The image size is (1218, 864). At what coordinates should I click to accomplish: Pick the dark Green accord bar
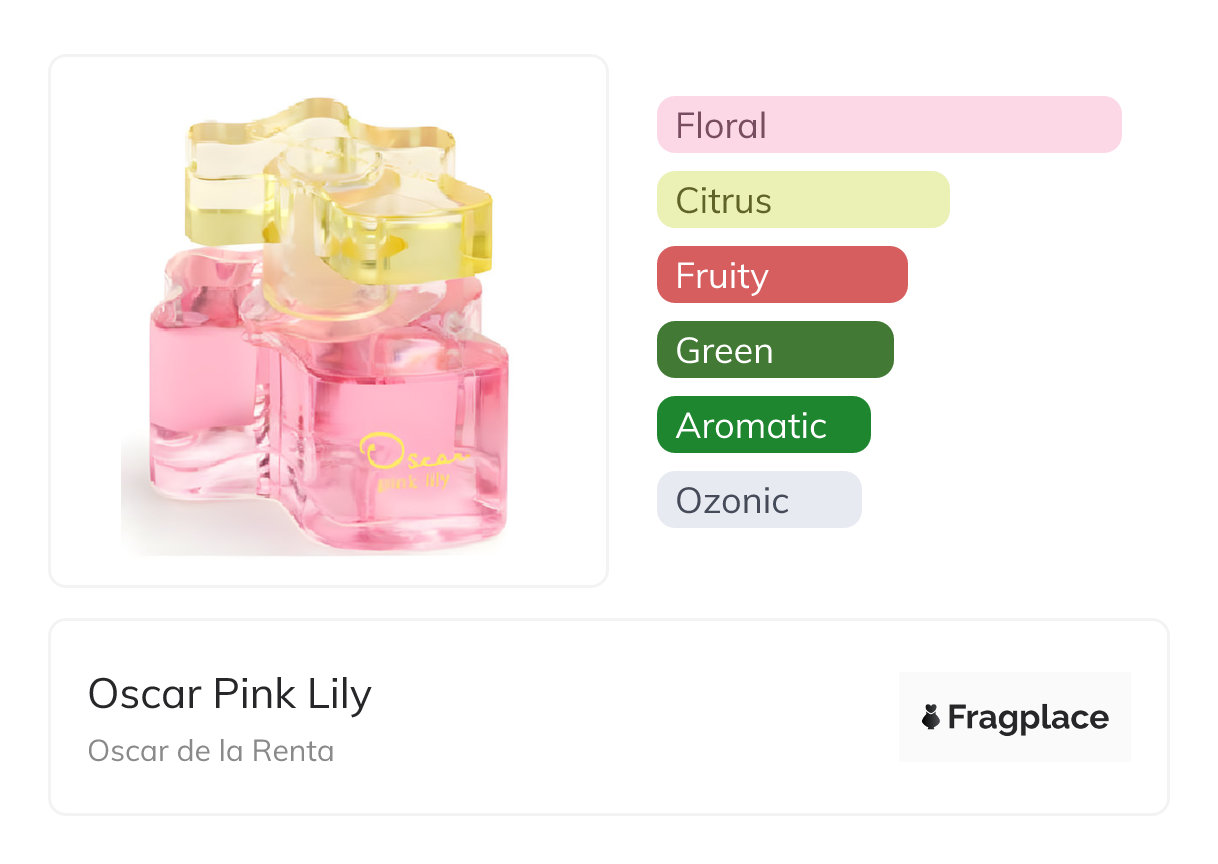pyautogui.click(x=775, y=350)
